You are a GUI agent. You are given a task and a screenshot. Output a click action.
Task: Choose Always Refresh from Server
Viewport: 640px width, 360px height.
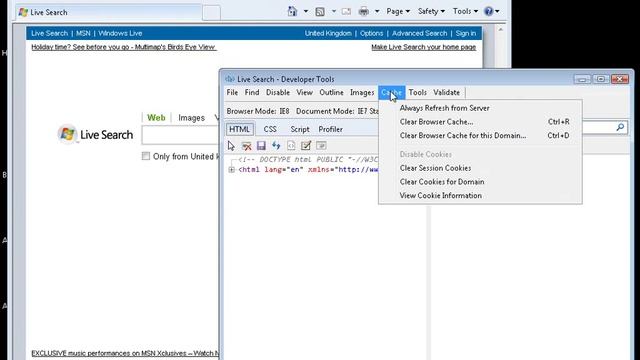[480, 108]
